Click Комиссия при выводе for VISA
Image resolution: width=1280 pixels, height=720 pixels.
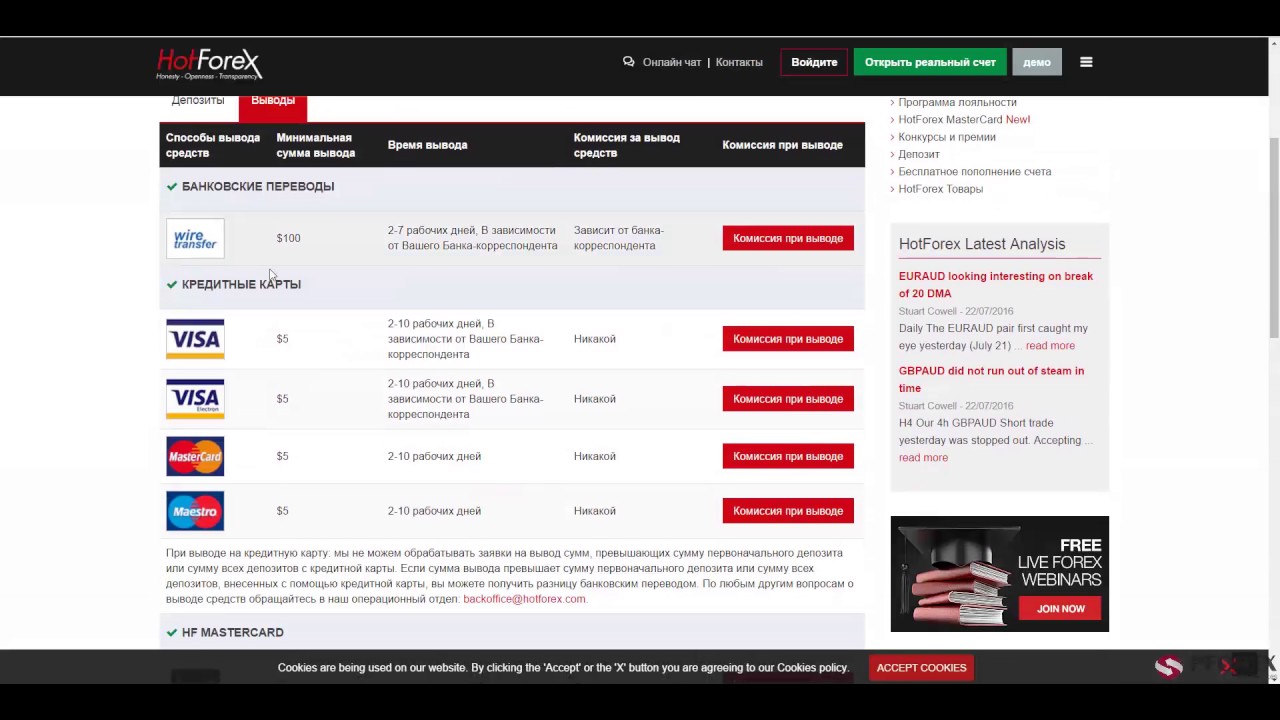pos(788,339)
